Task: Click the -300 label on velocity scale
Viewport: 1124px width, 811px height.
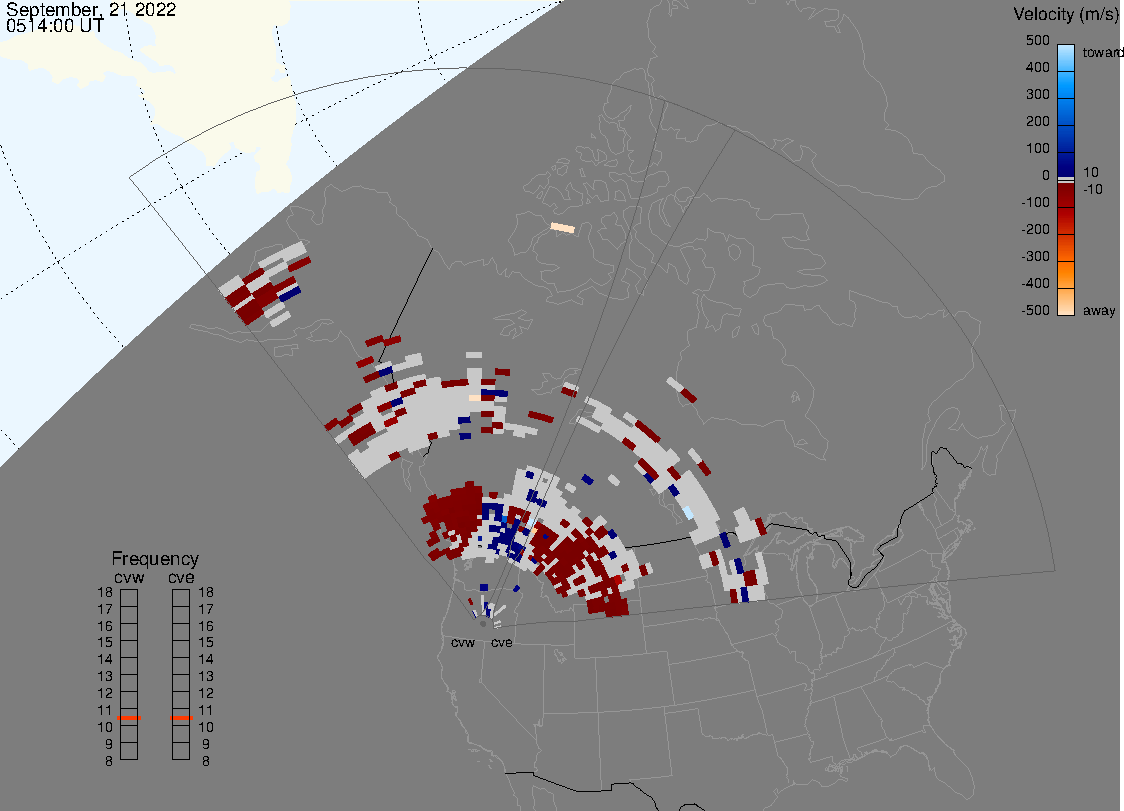Action: 1035,257
